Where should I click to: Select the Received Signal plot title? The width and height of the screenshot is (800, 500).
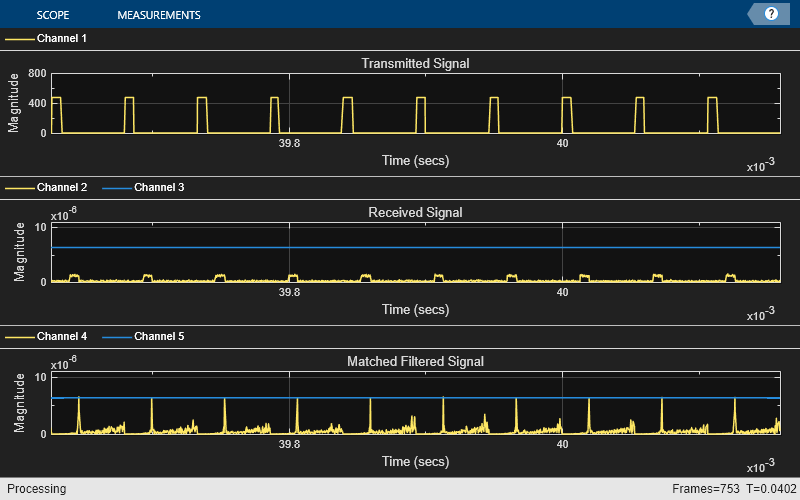coord(415,212)
